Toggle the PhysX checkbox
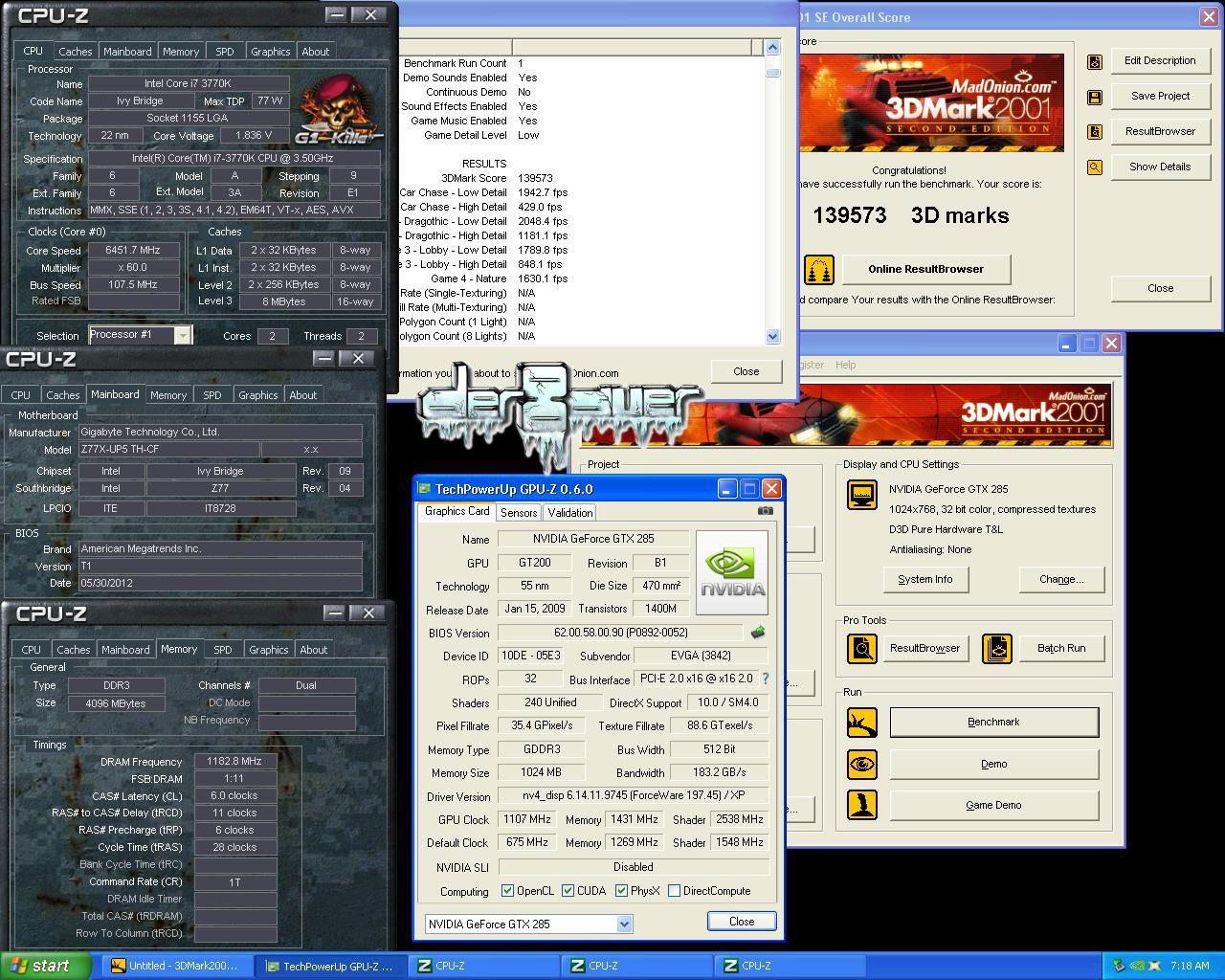Image resolution: width=1225 pixels, height=980 pixels. point(621,891)
